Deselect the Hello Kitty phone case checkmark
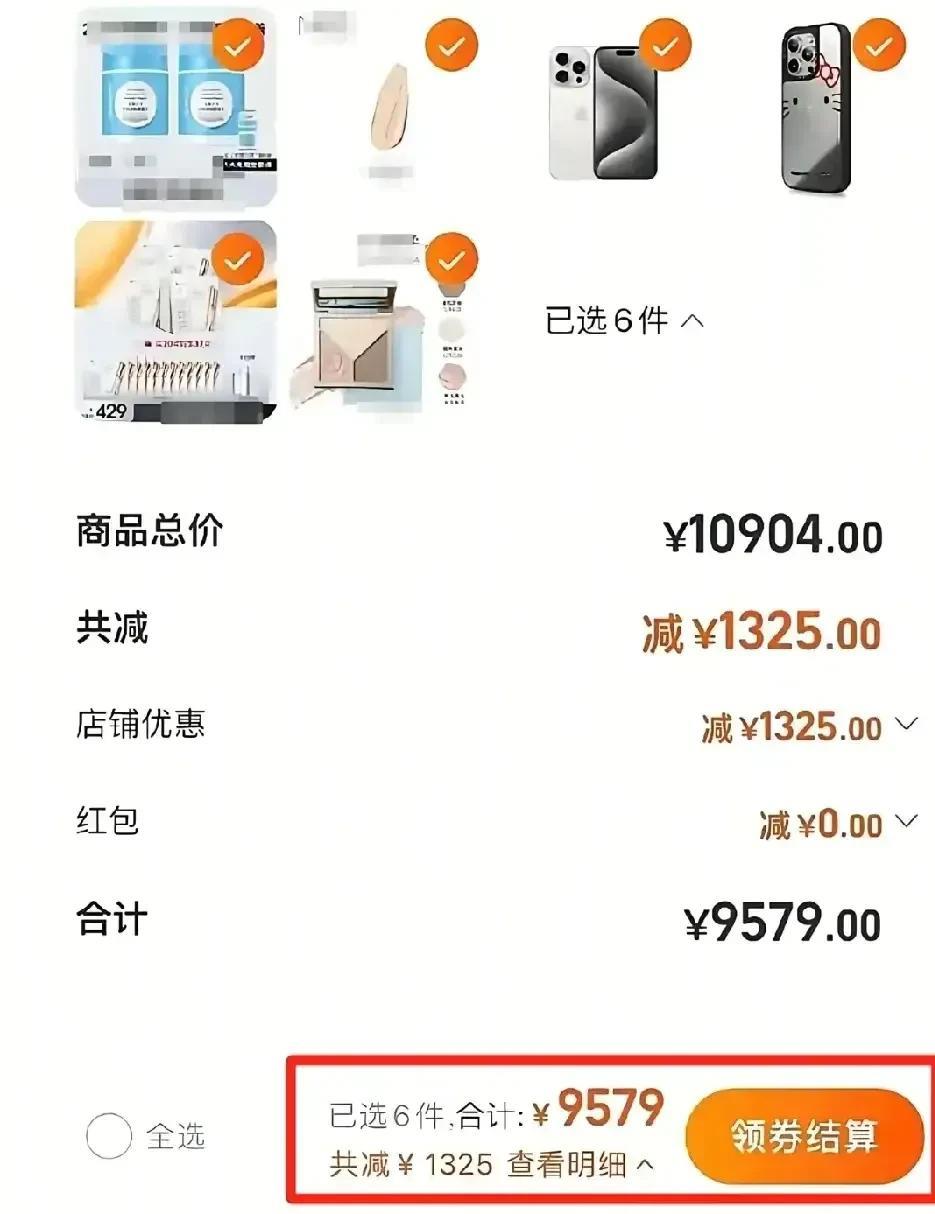This screenshot has width=935, height=1214. [x=879, y=44]
